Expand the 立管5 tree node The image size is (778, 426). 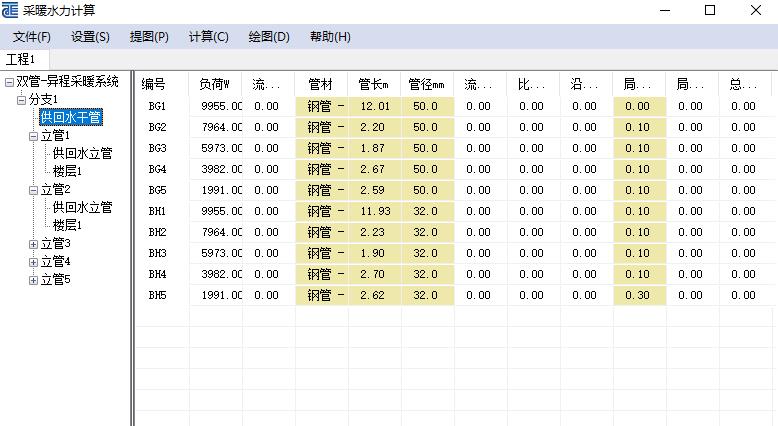(33, 280)
